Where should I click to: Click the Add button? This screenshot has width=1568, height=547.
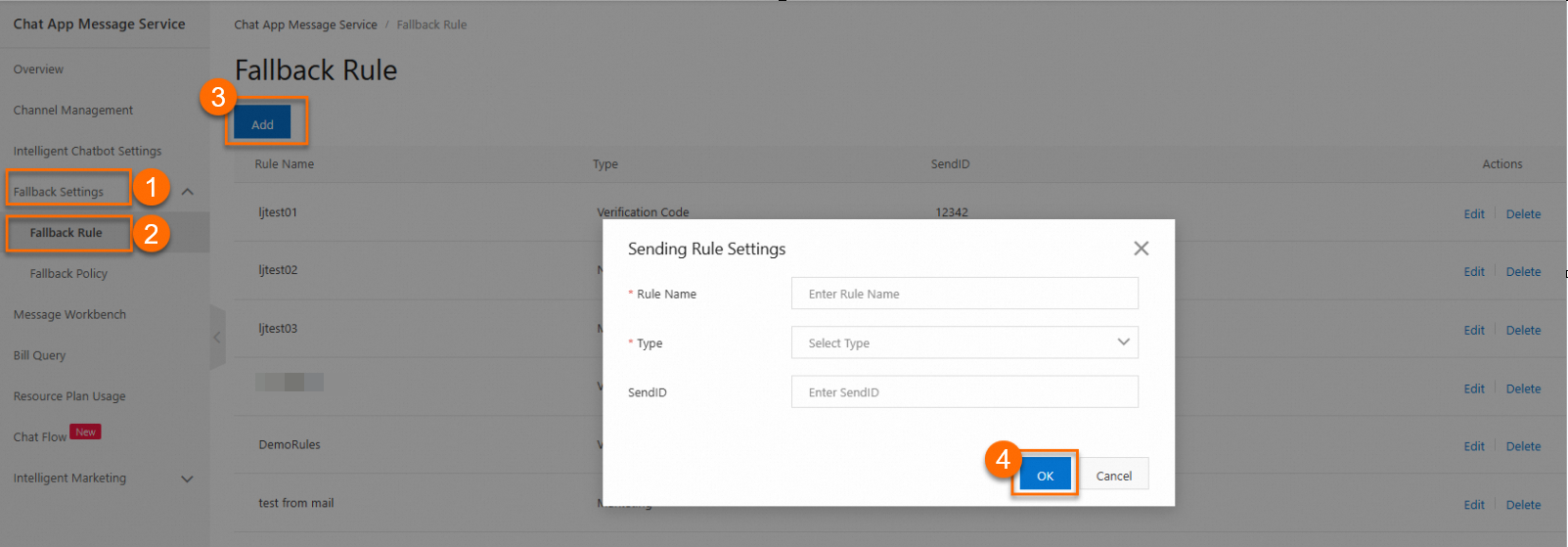pos(262,124)
